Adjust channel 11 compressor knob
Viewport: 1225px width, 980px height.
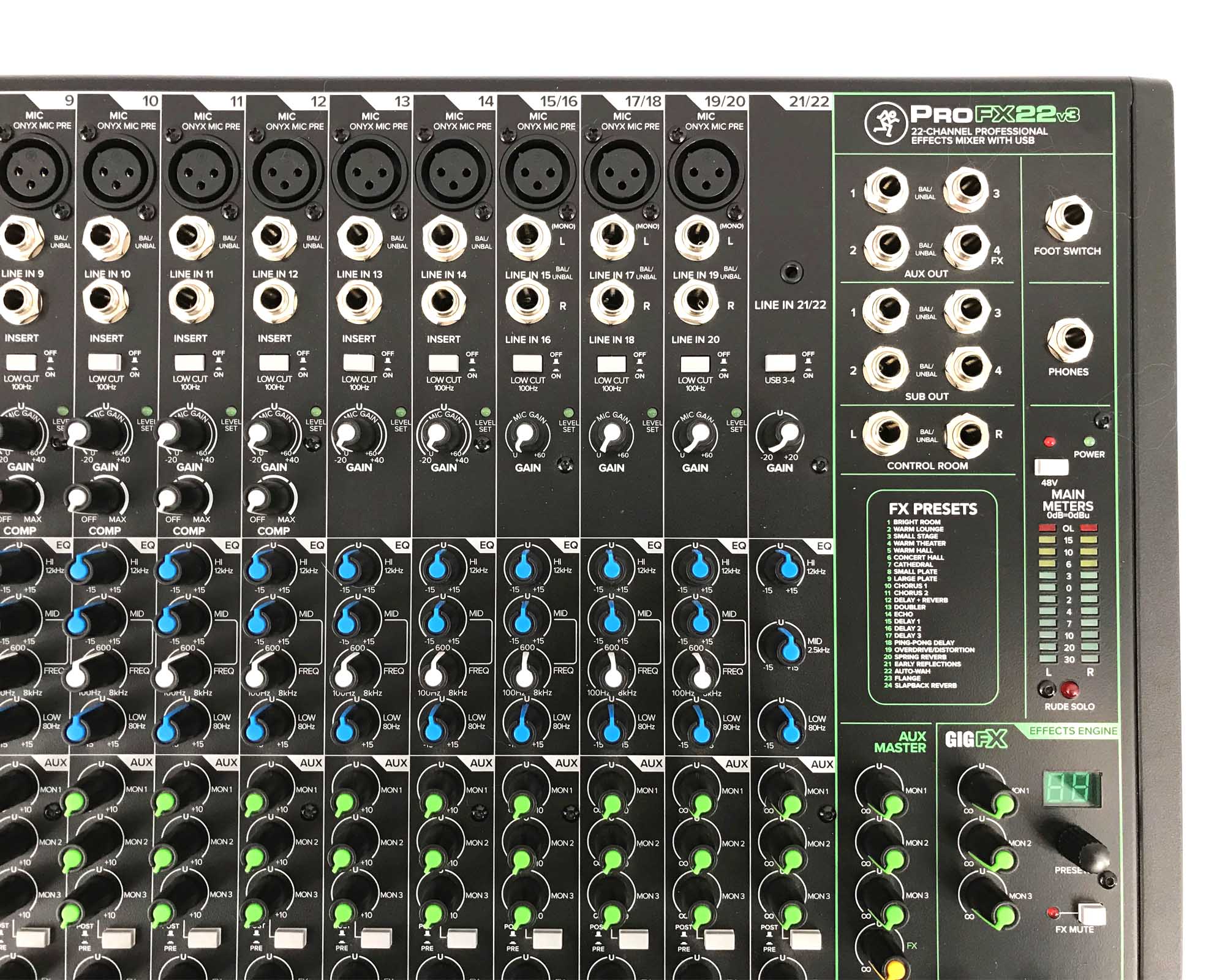(x=183, y=499)
